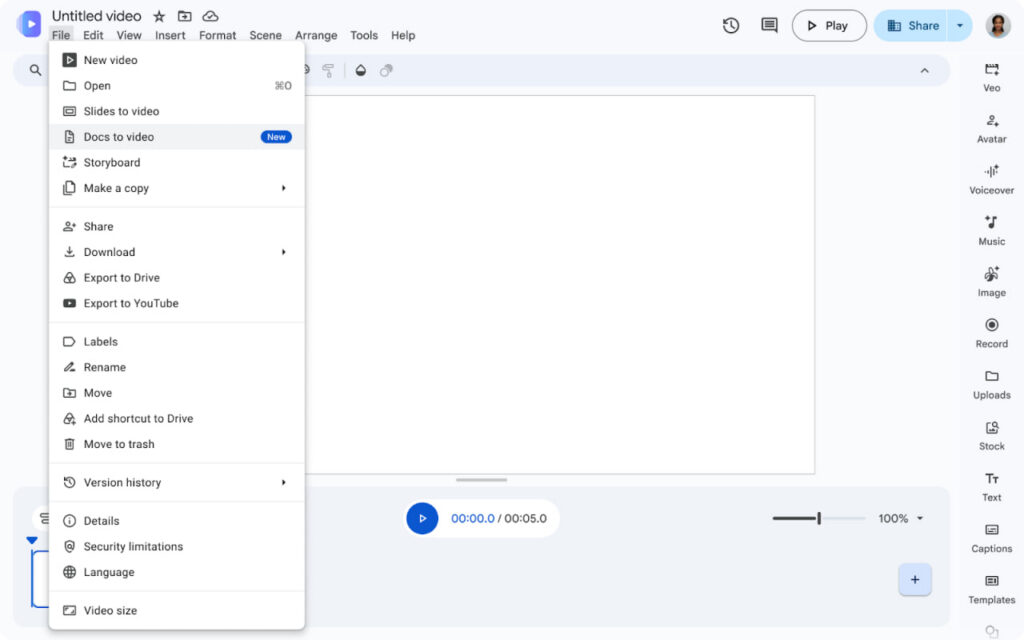Image resolution: width=1024 pixels, height=640 pixels.
Task: Open the Stock media sidebar panel
Action: [x=991, y=436]
